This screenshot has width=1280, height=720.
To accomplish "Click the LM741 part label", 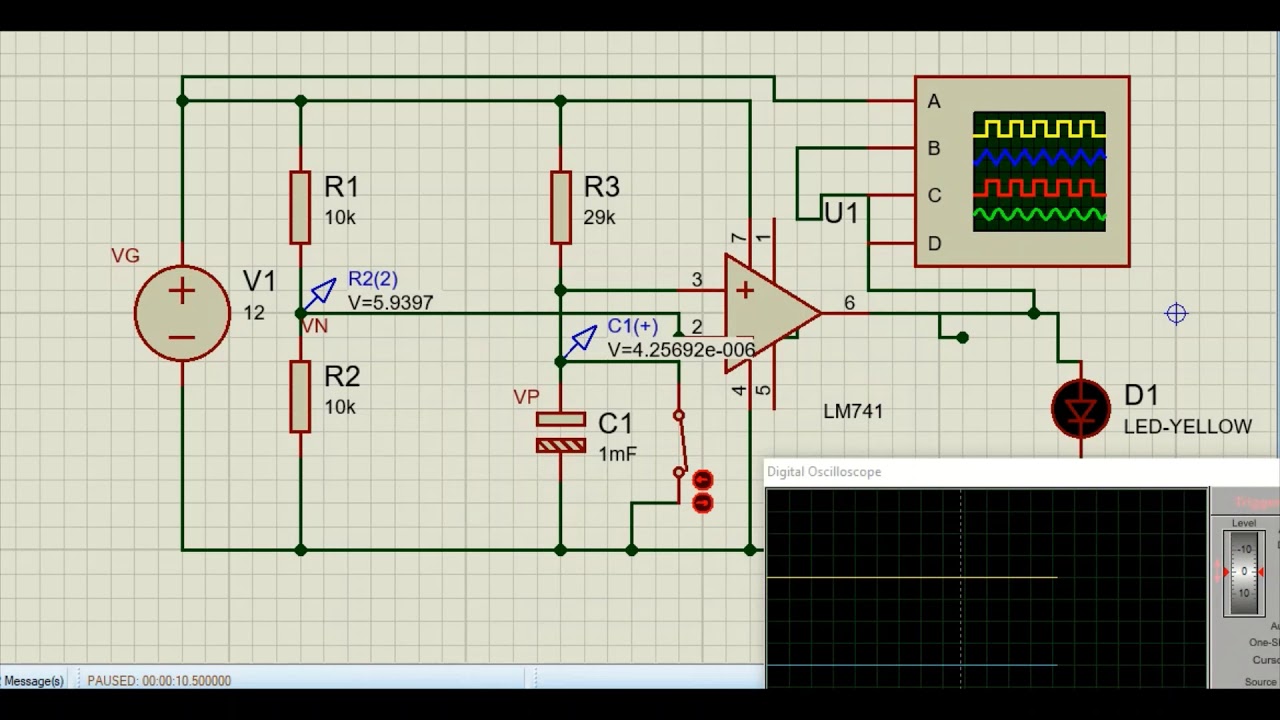I will tap(853, 411).
